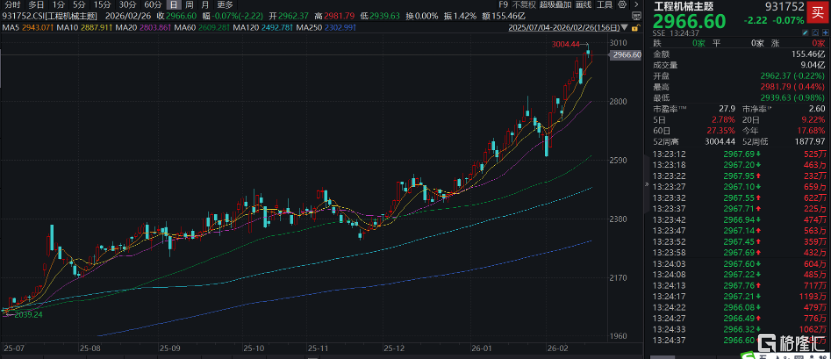Click the 金额 value 155.46亿
Image resolution: width=832 pixels, height=360 pixels.
pos(809,54)
